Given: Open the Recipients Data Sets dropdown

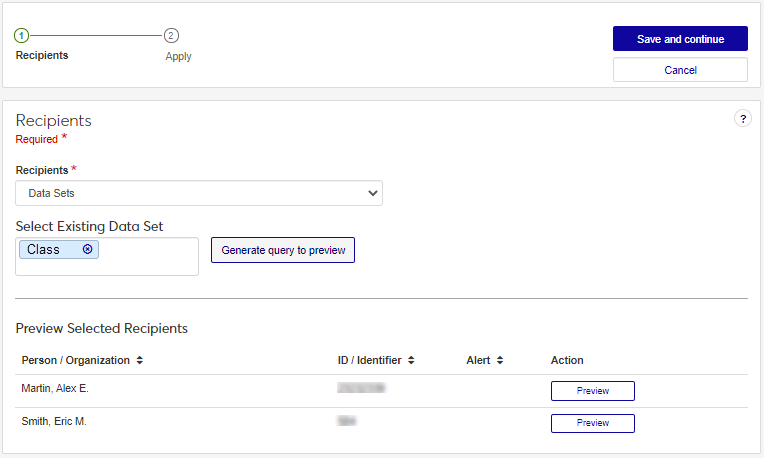Looking at the screenshot, I should (199, 193).
